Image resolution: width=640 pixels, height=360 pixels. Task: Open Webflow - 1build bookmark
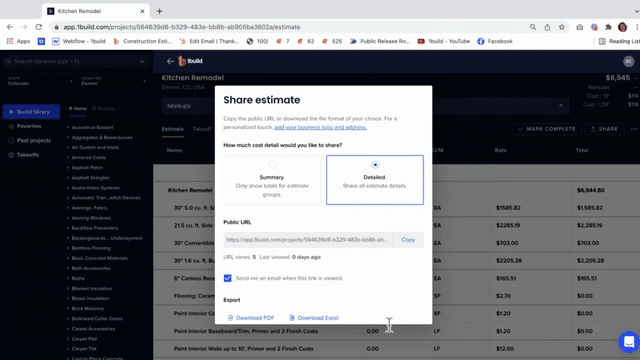click(x=79, y=41)
